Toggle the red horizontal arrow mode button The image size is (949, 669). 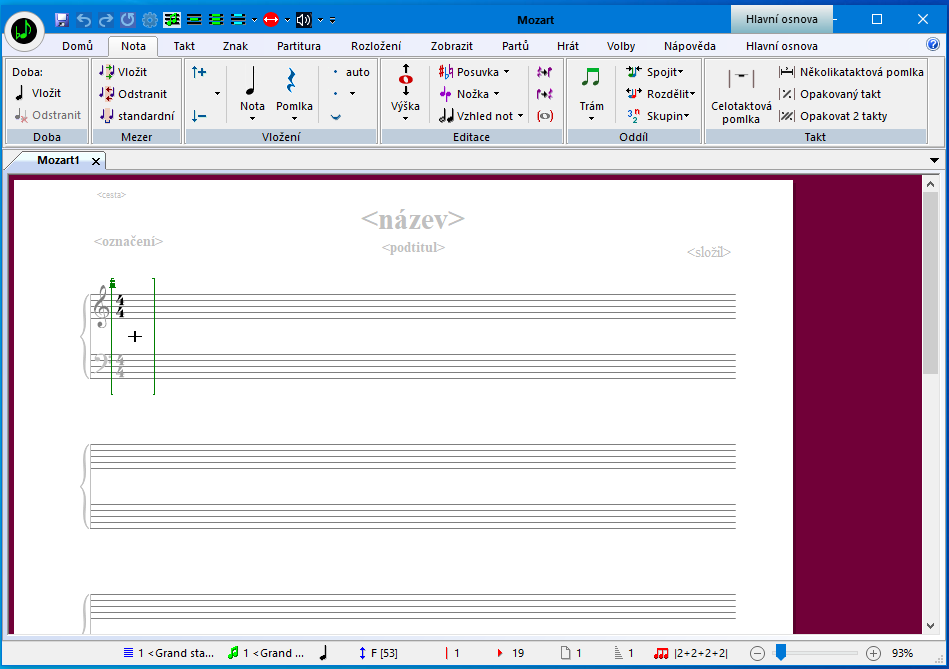point(271,20)
